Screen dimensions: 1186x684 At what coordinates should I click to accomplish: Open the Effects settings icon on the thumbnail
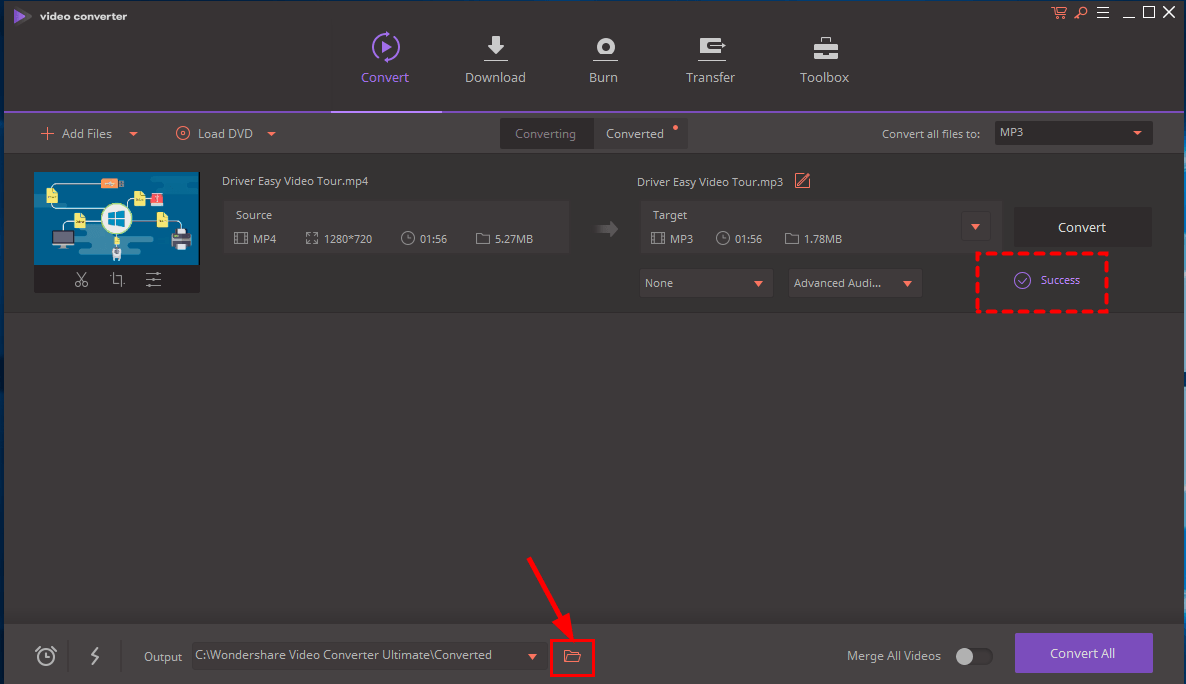(153, 279)
